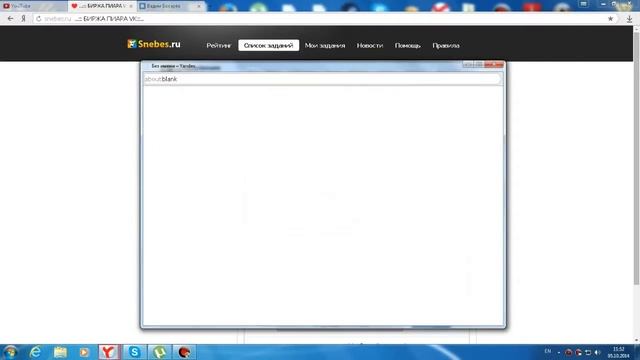The height and width of the screenshot is (360, 640).
Task: Go to Мои задания
Action: click(x=325, y=45)
